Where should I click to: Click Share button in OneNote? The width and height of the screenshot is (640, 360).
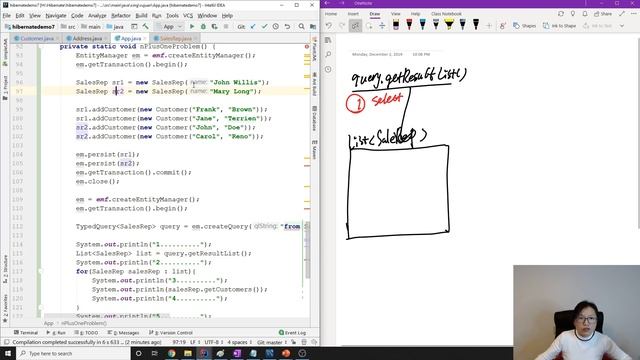pos(603,14)
